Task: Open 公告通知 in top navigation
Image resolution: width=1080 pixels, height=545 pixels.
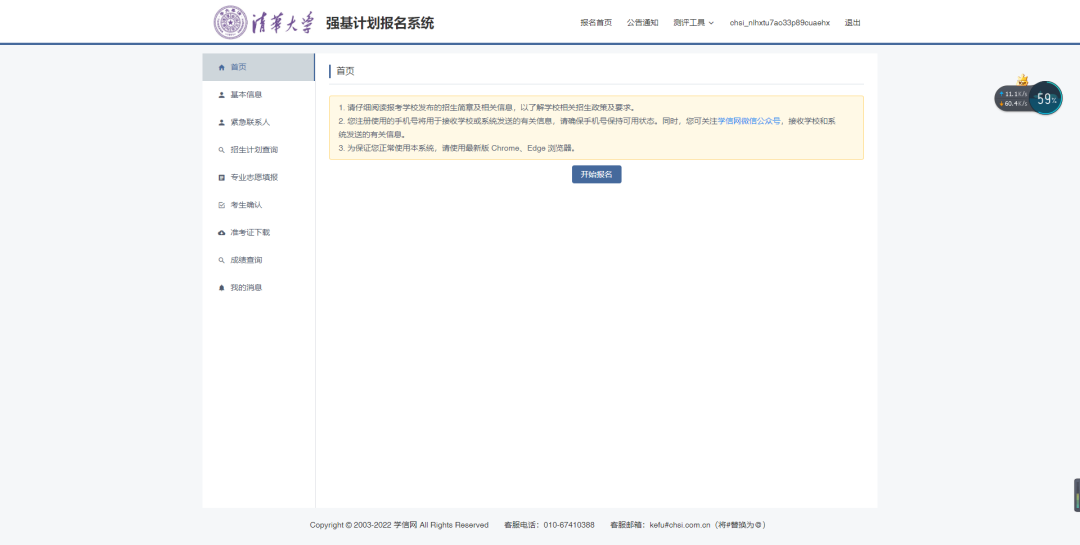Action: click(643, 23)
